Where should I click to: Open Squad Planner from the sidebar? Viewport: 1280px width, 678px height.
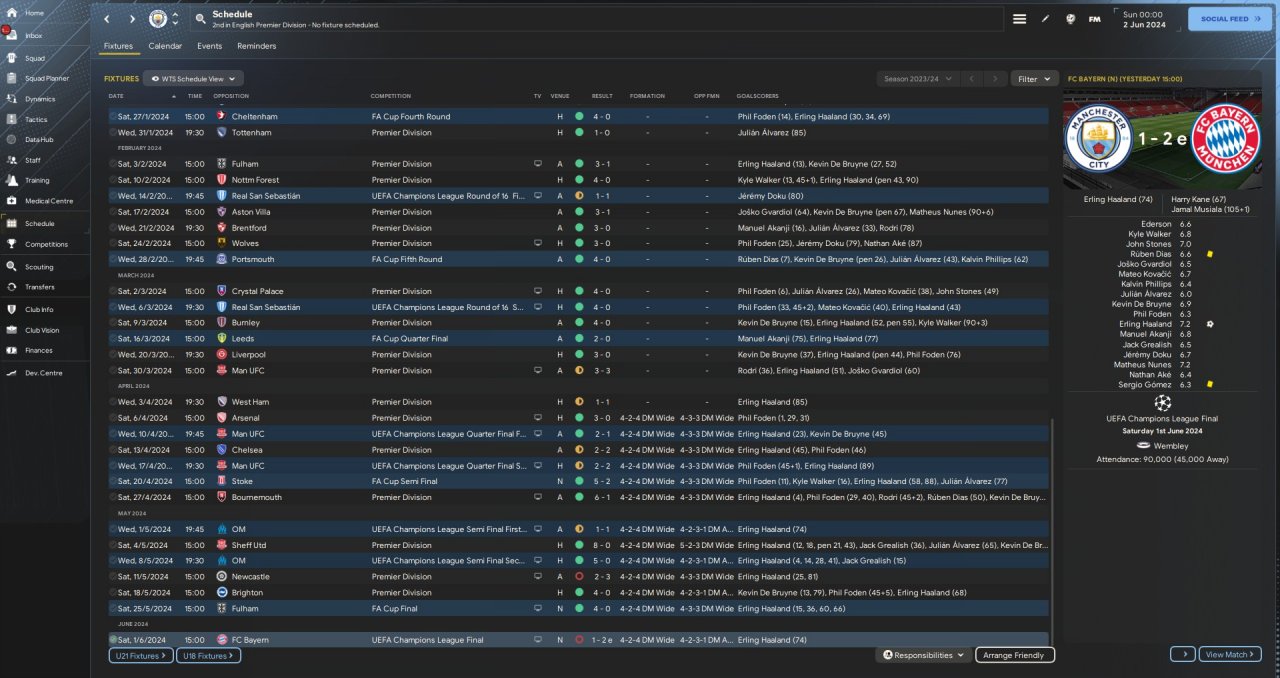(44, 78)
